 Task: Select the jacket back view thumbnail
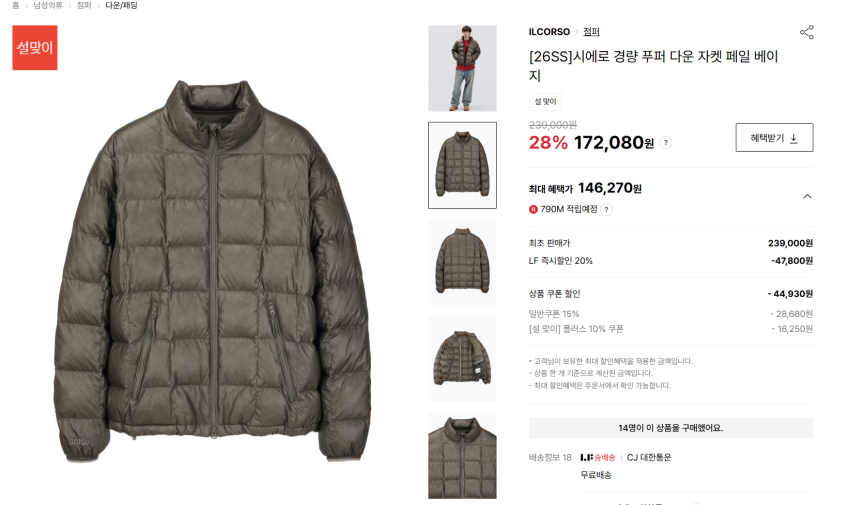[462, 262]
